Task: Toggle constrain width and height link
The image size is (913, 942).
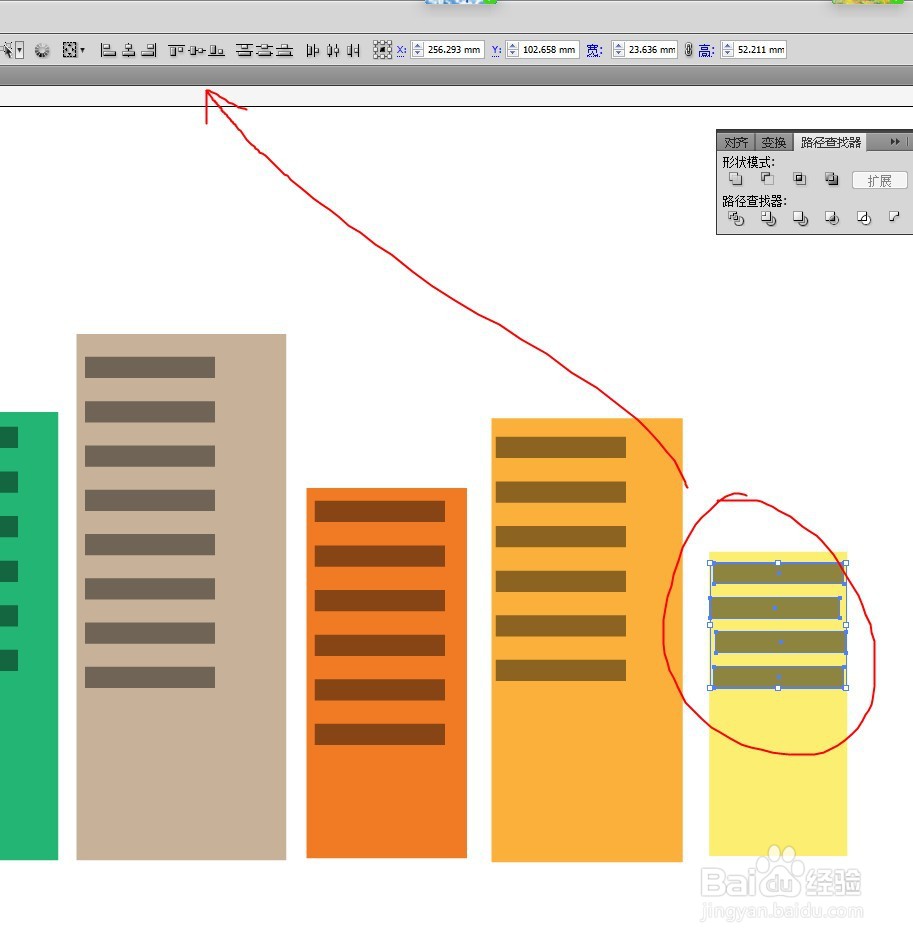Action: (x=688, y=50)
